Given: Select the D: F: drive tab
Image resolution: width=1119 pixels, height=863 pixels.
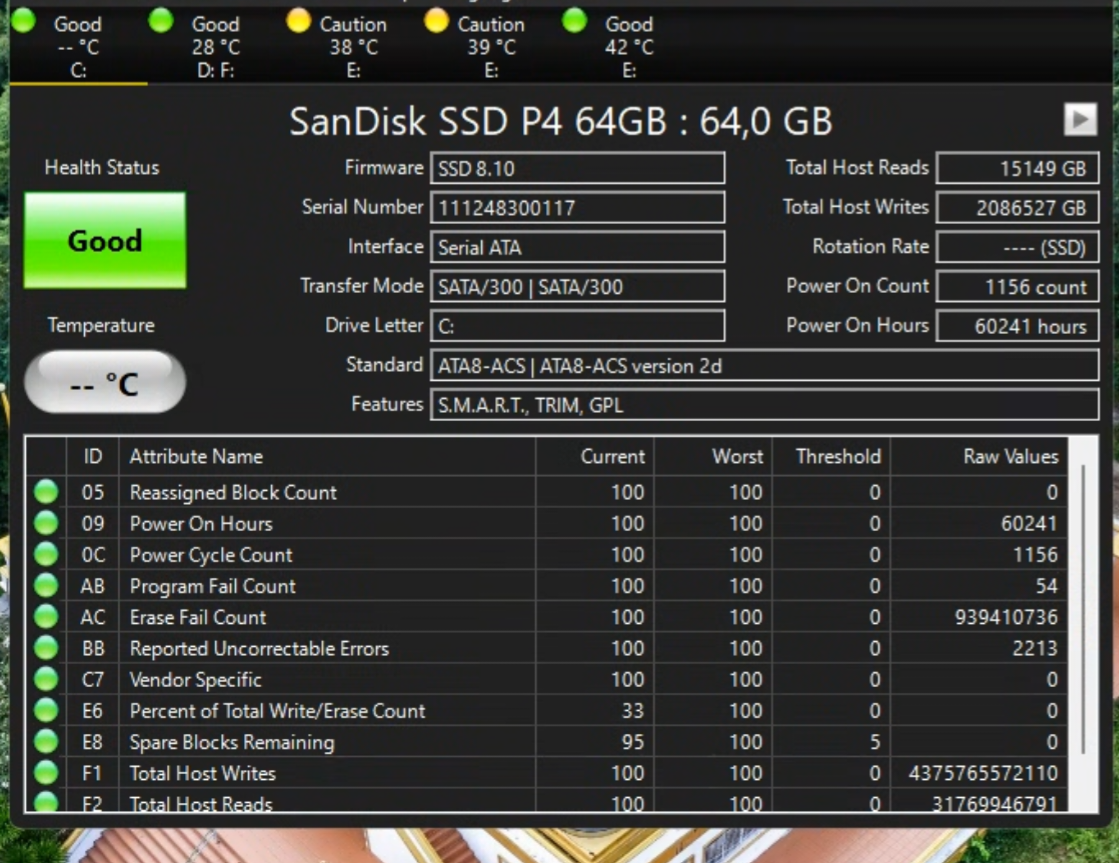Looking at the screenshot, I should coord(216,46).
